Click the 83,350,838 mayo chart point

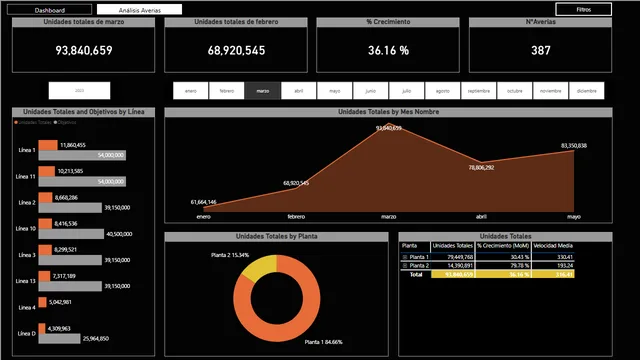[573, 151]
